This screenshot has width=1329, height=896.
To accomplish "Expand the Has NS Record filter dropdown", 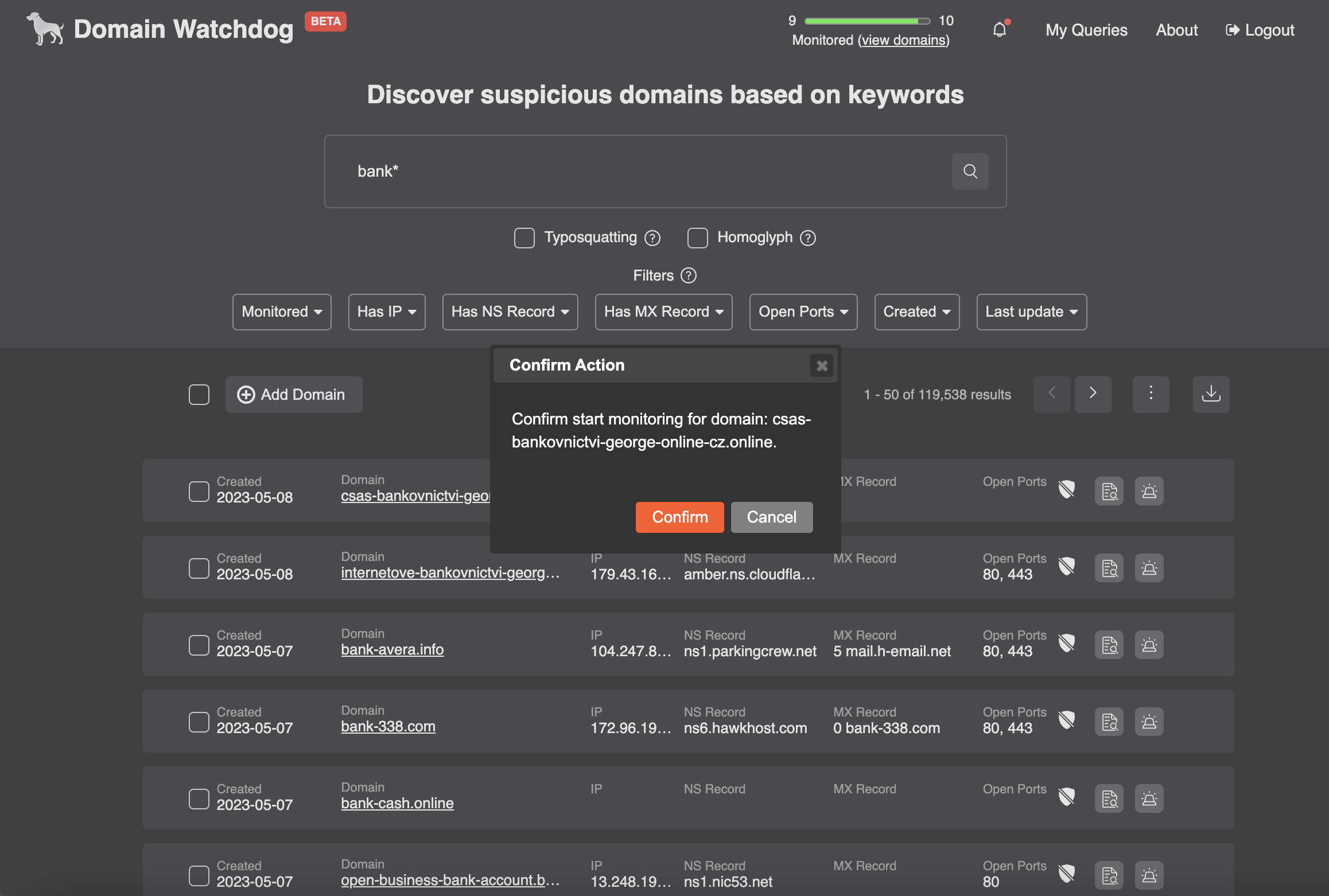I will click(510, 312).
